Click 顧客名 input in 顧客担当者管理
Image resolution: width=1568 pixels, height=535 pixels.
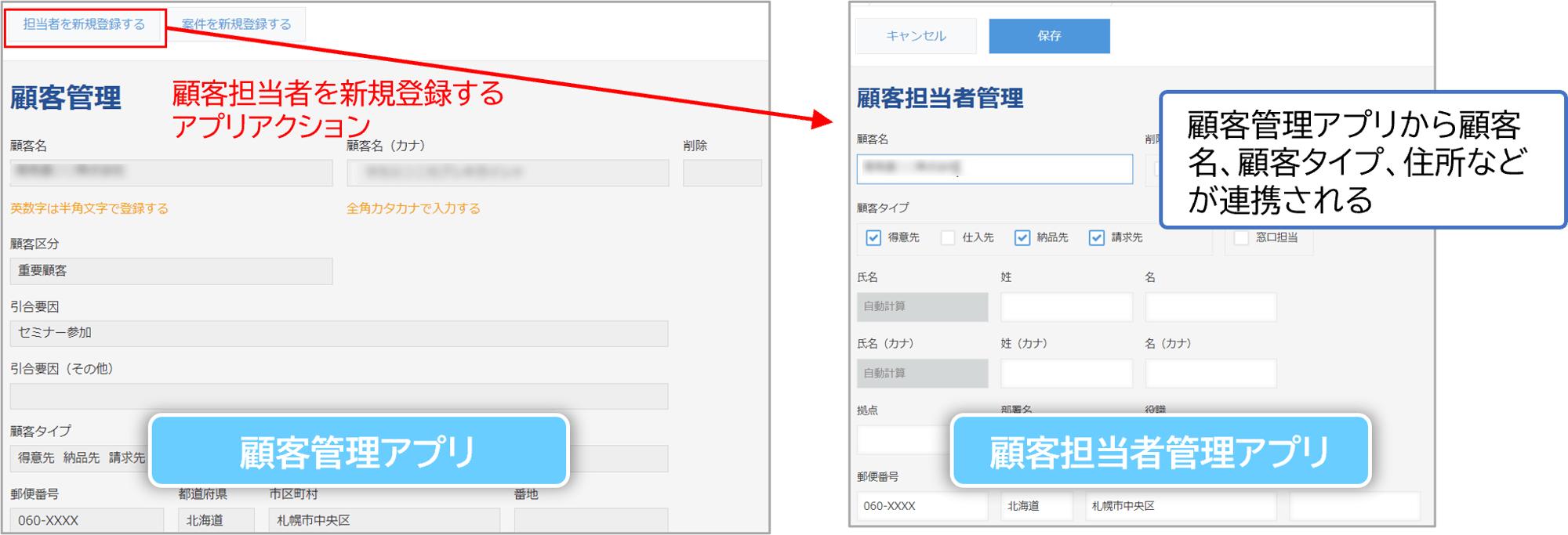click(995, 168)
